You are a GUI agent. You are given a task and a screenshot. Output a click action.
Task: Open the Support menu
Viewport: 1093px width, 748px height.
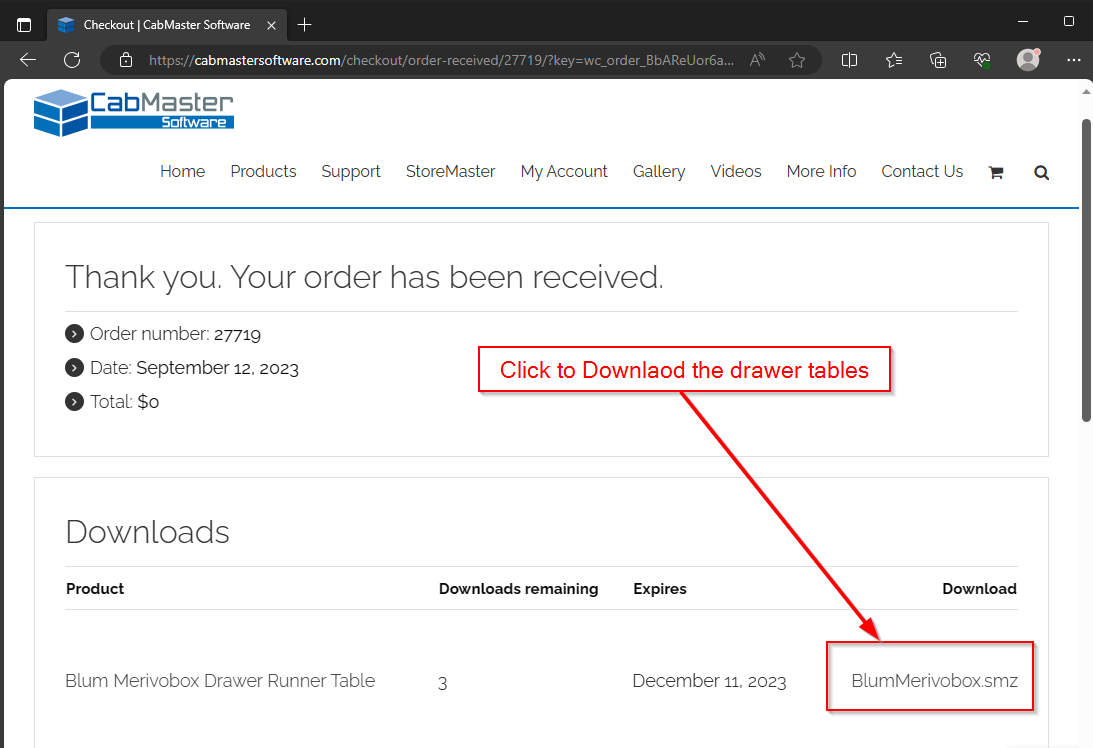click(x=351, y=171)
